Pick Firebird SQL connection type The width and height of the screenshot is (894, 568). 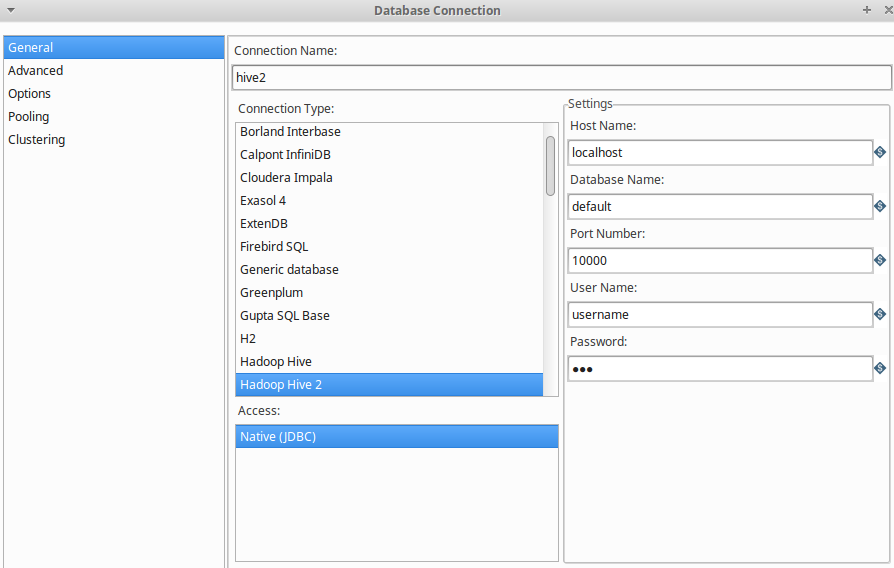tap(389, 246)
